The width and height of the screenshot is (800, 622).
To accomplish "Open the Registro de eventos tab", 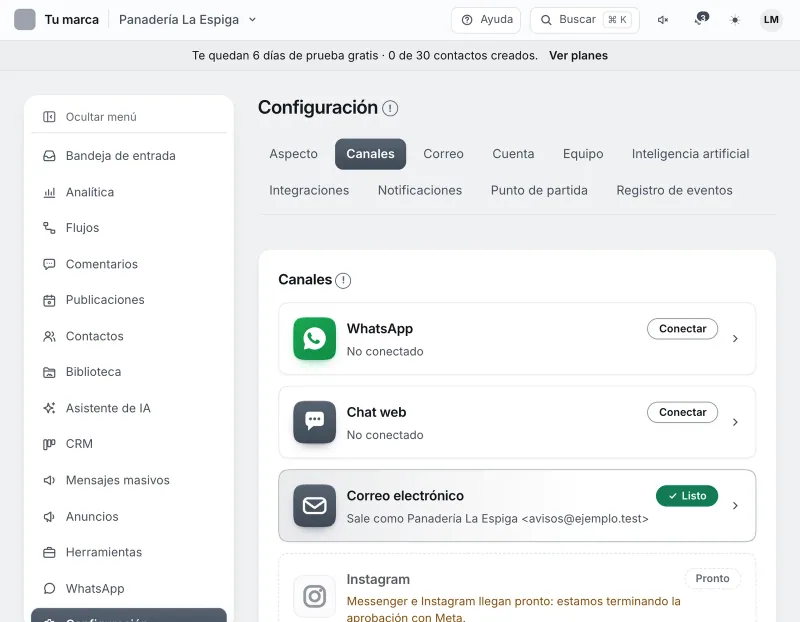I will click(674, 190).
